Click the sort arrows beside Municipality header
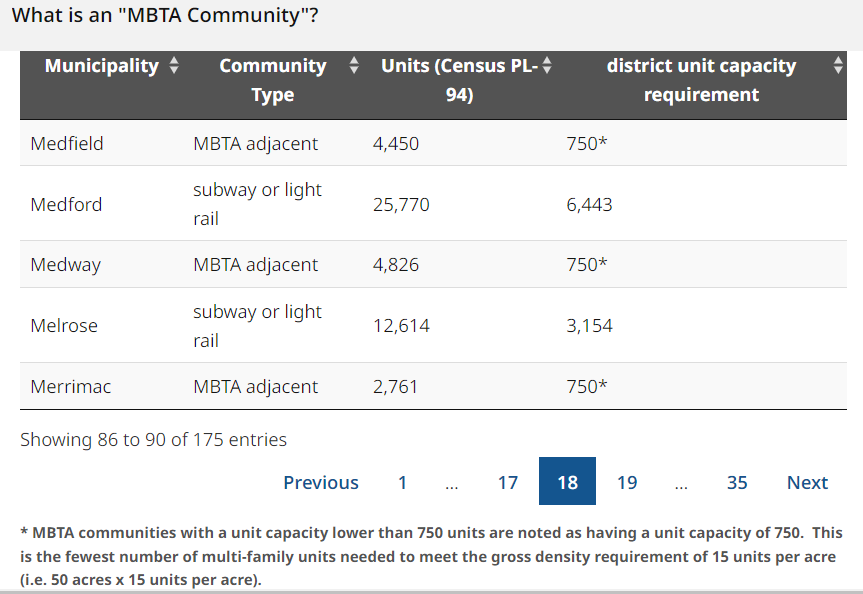Viewport: 863px width, 594px height. click(174, 66)
